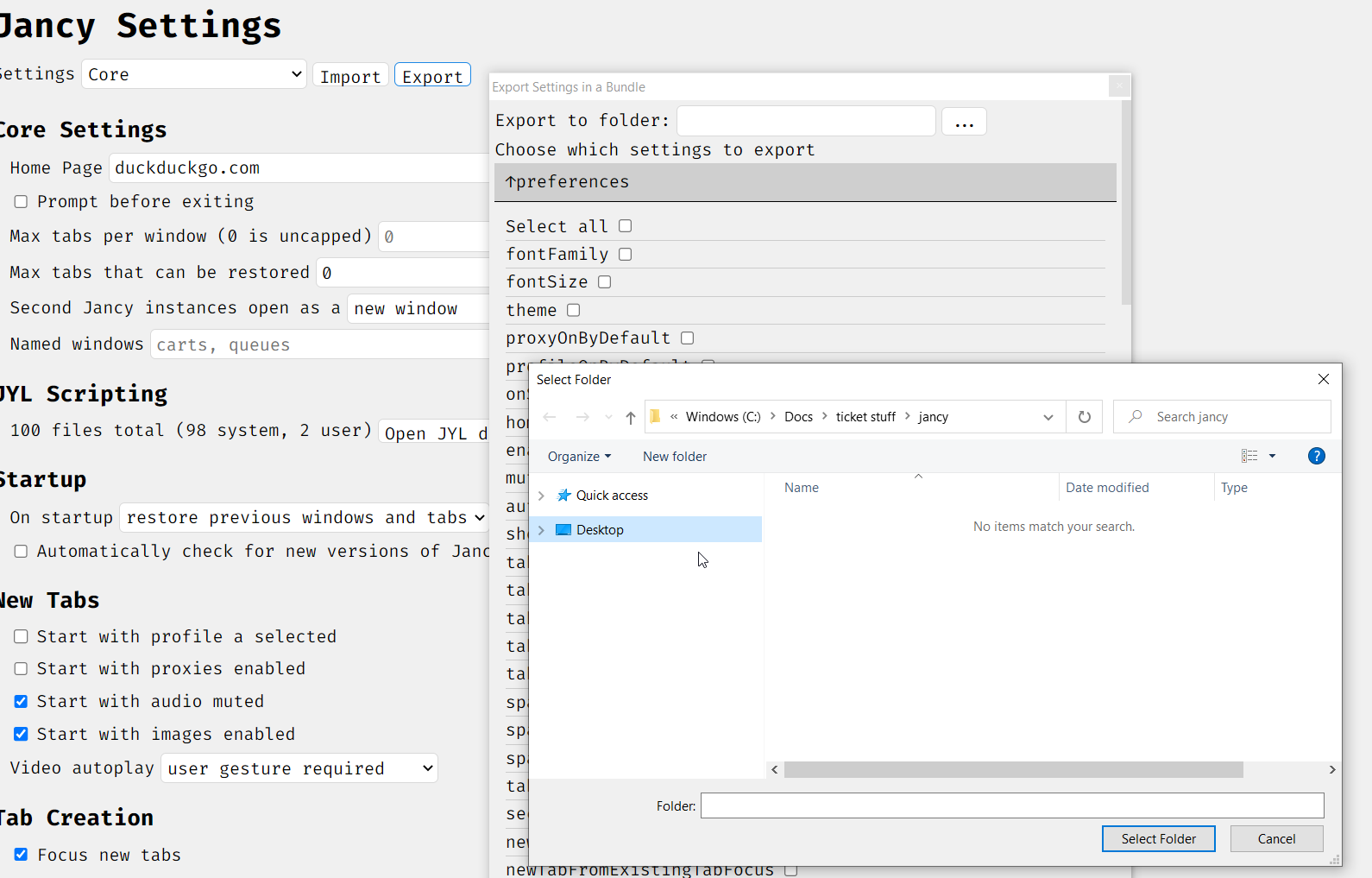Screen dimensions: 1372x878
Task: Navigate to ticket stuff in breadcrumb
Action: 865,417
